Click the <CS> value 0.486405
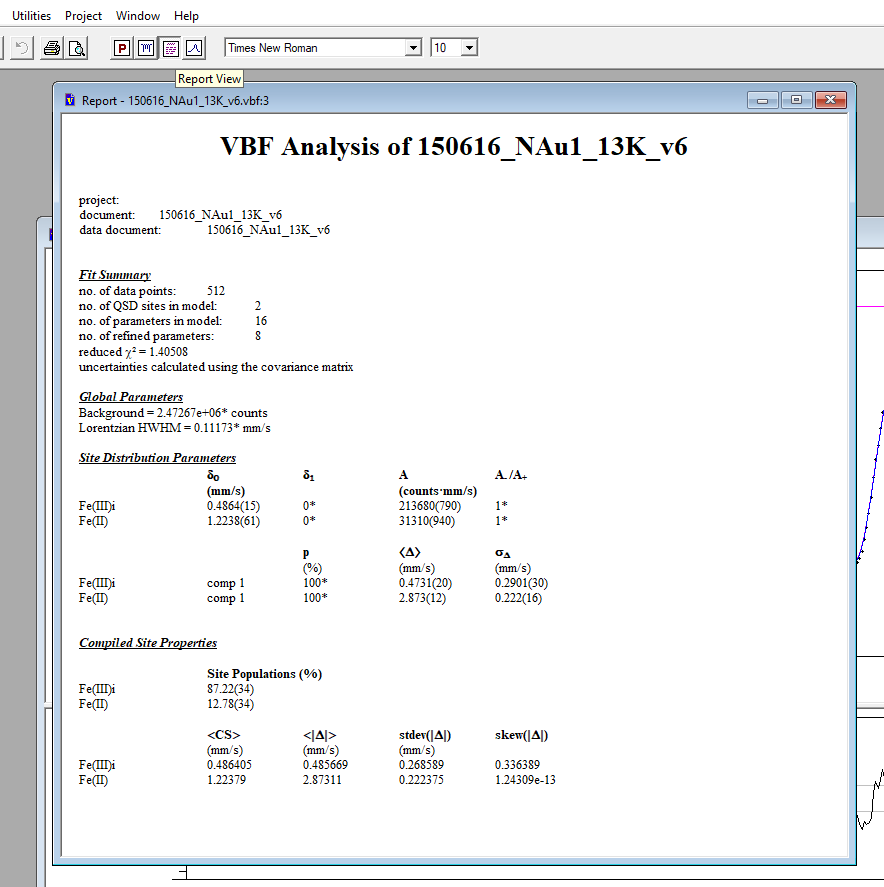Screen dimensions: 884x887 point(229,765)
